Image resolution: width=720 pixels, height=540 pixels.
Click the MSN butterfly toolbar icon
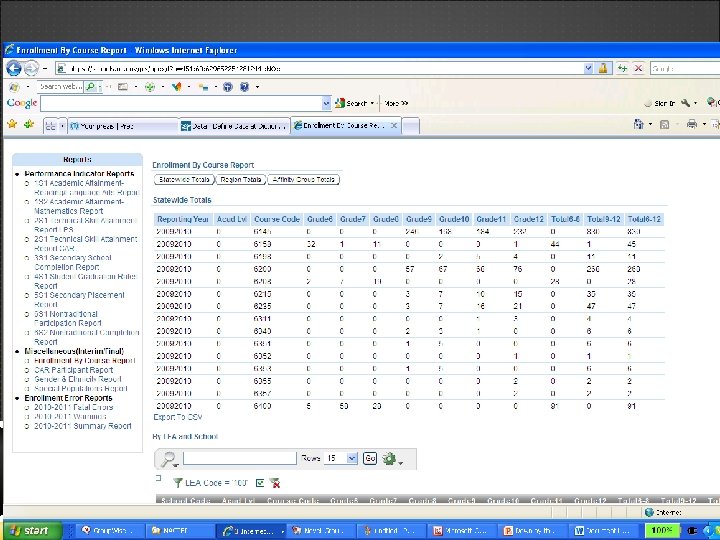[176, 86]
